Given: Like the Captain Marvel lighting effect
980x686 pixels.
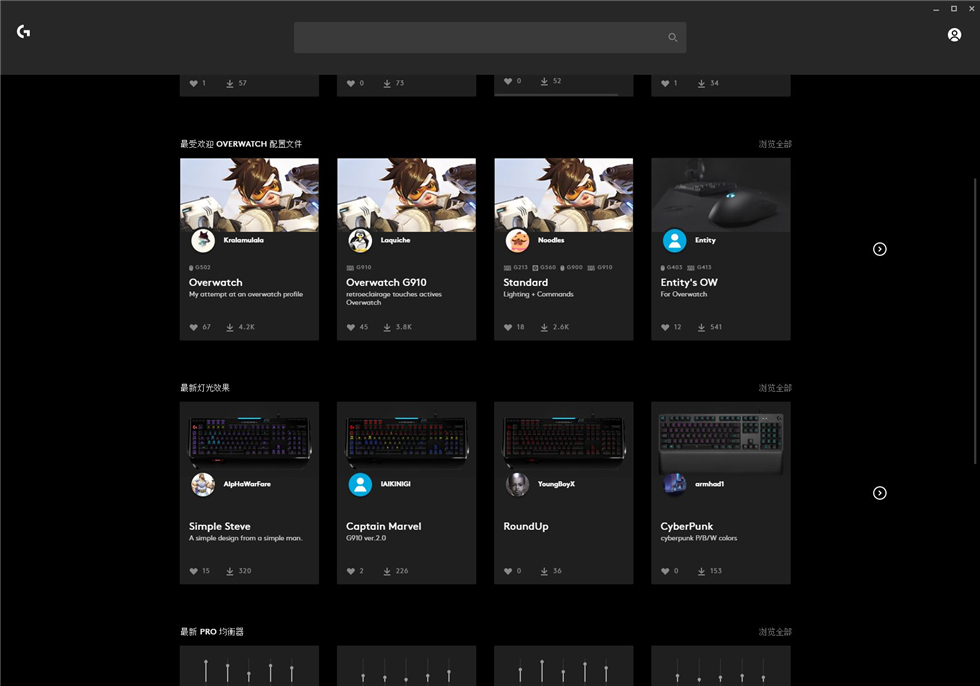Looking at the screenshot, I should click(x=351, y=571).
